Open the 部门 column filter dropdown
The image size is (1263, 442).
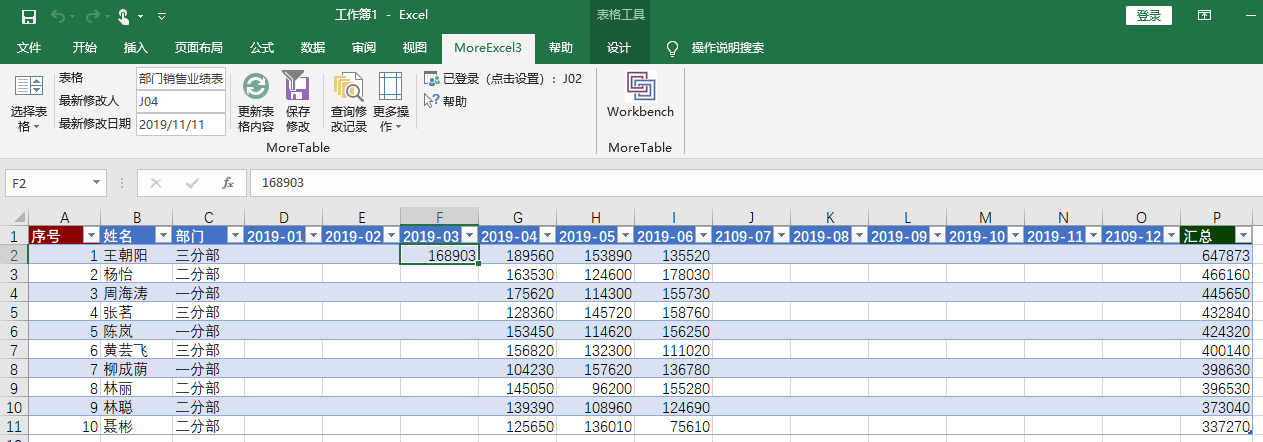point(235,235)
